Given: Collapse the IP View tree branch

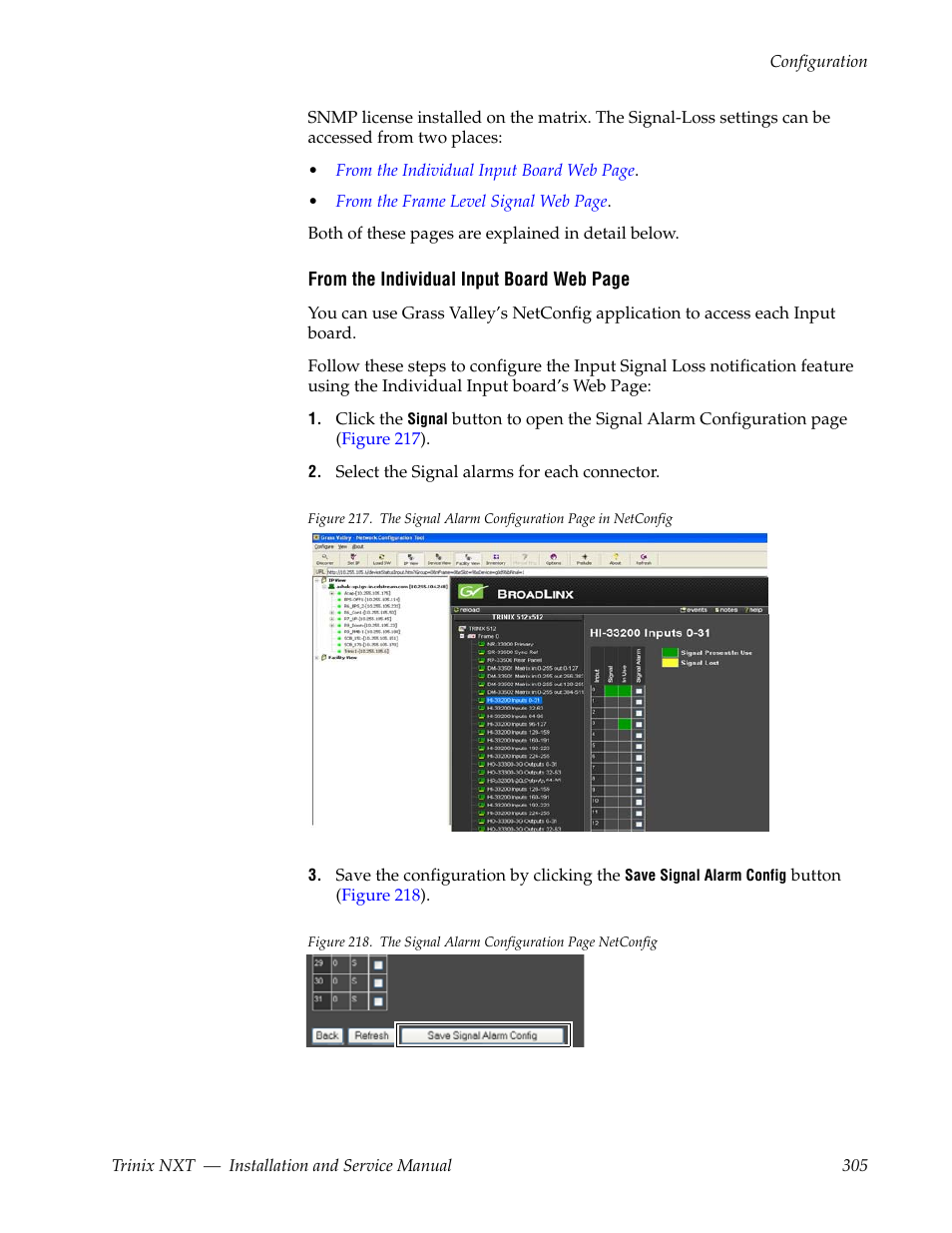Looking at the screenshot, I should point(315,580).
